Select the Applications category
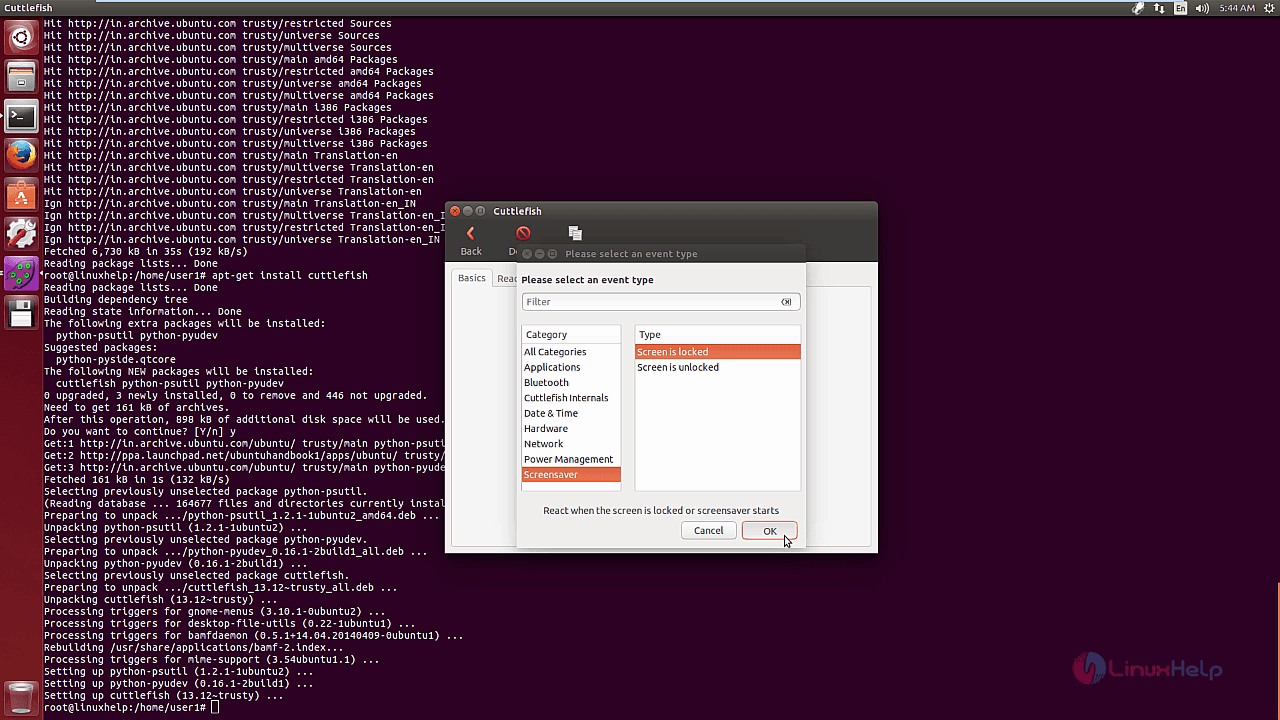This screenshot has width=1280, height=720. pyautogui.click(x=571, y=367)
